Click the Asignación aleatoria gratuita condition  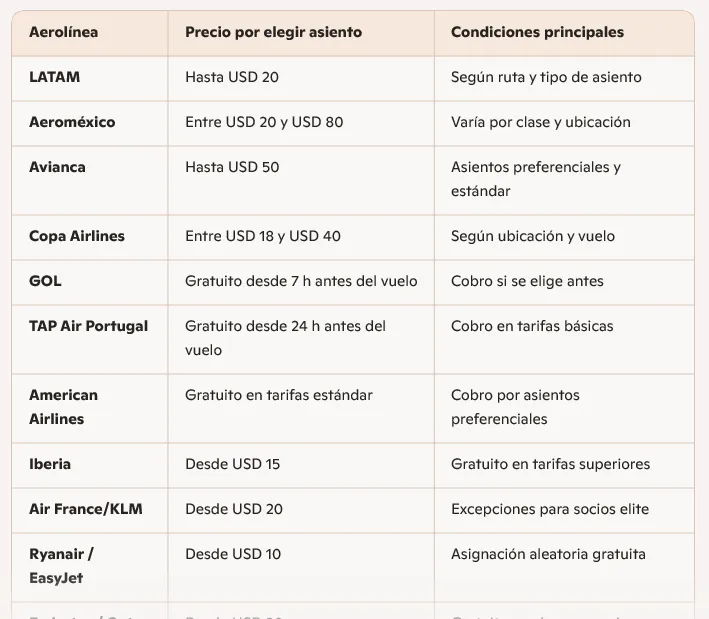click(x=548, y=554)
